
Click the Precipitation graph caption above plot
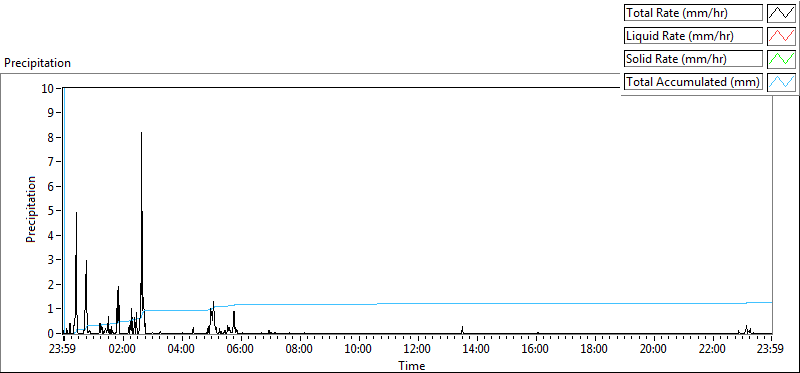coord(37,63)
